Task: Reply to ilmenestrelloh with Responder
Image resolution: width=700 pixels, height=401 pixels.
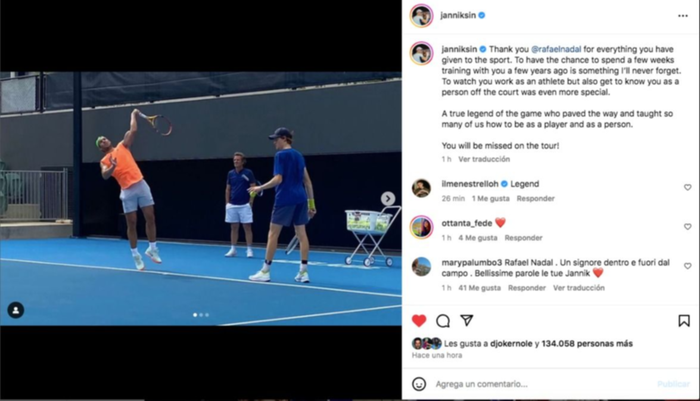Action: 535,198
